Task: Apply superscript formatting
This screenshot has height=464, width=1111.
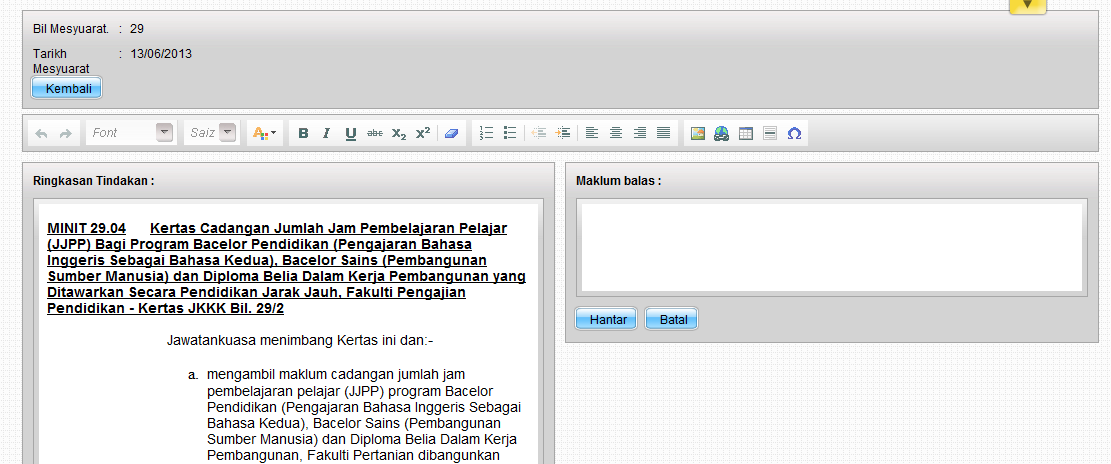Action: click(x=423, y=133)
